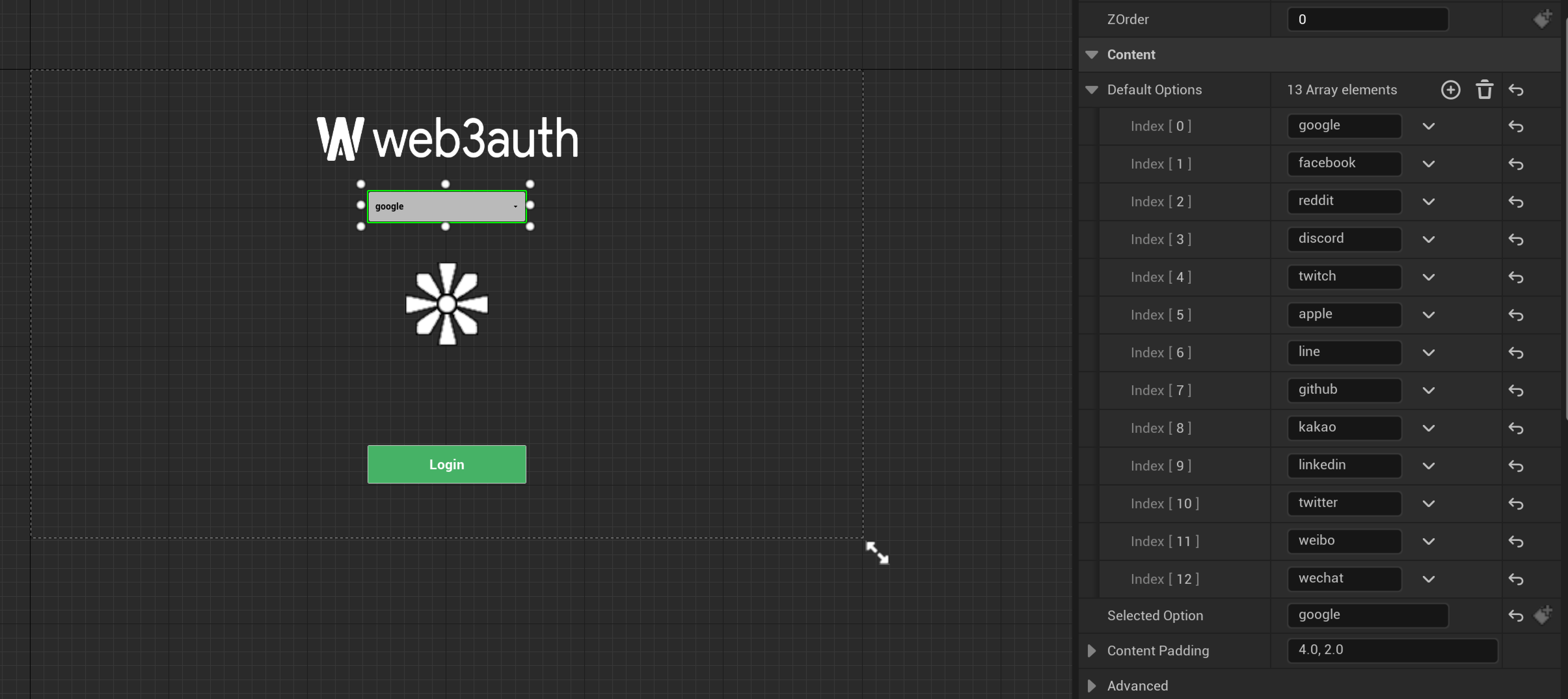This screenshot has height=699, width=1568.
Task: Expand the Advanced section
Action: [1091, 686]
